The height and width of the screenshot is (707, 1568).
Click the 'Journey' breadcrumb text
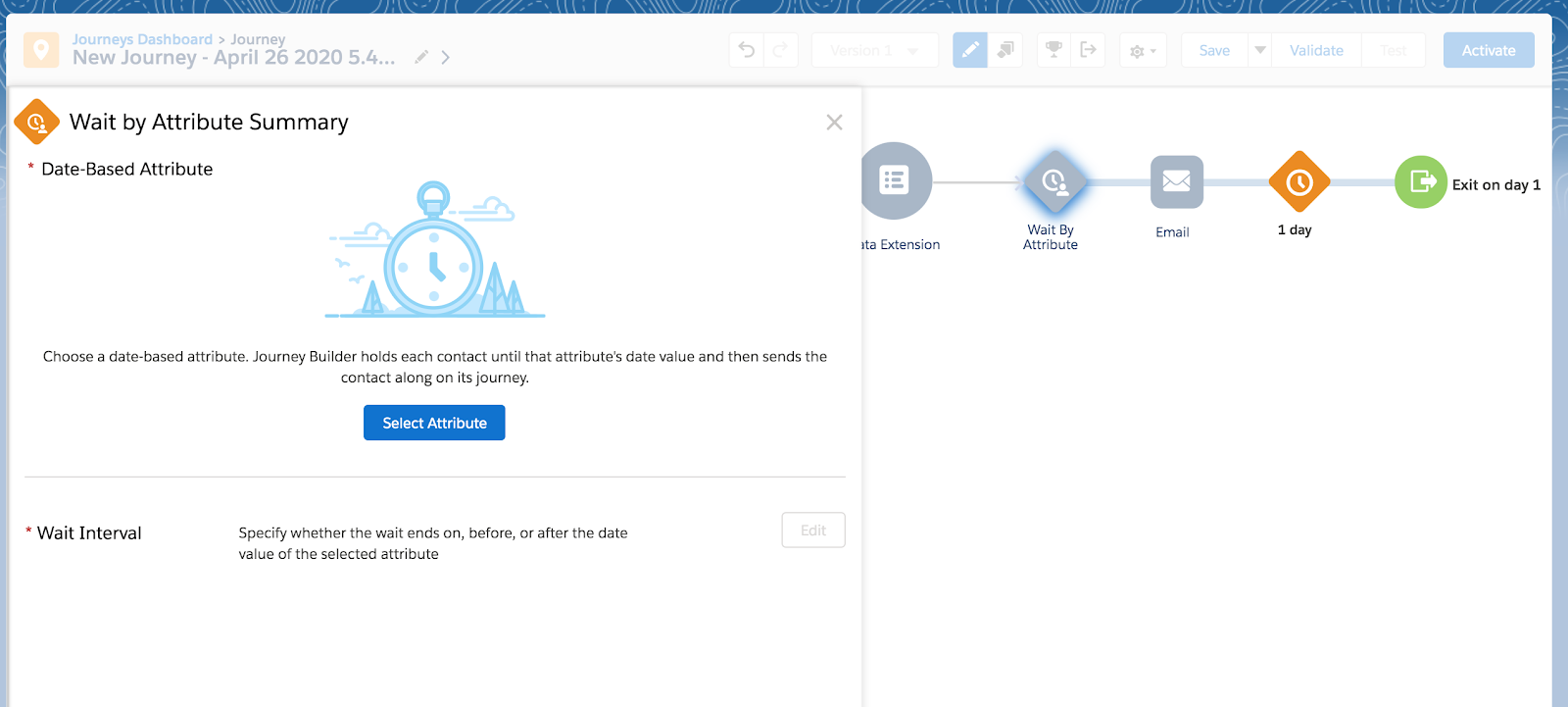pos(258,39)
